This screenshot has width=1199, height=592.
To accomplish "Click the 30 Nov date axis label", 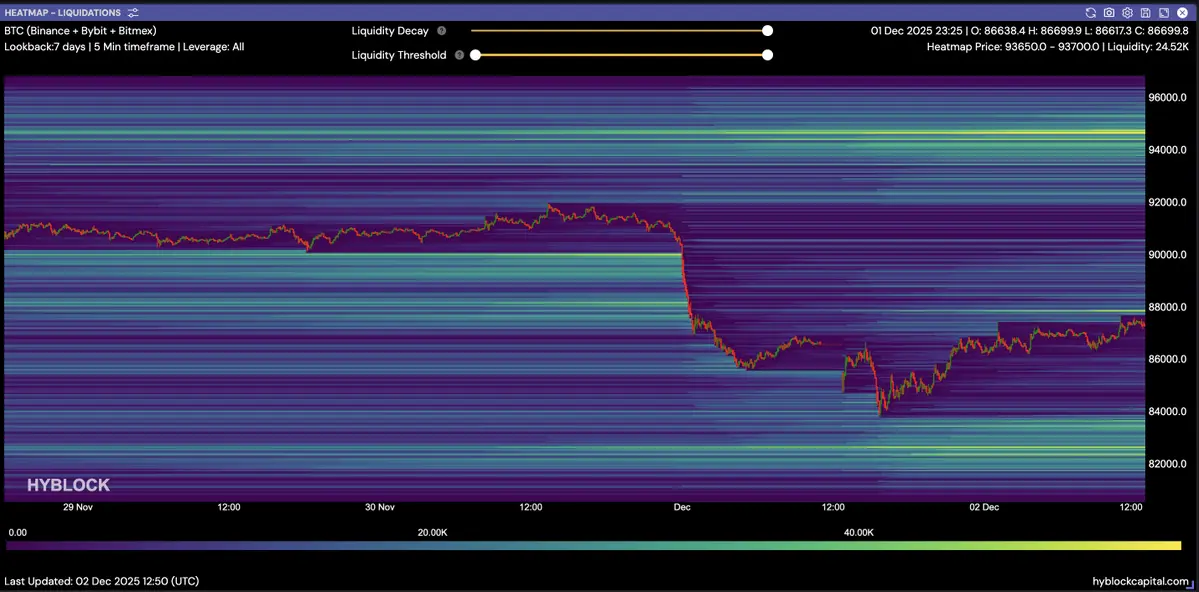I will point(380,507).
